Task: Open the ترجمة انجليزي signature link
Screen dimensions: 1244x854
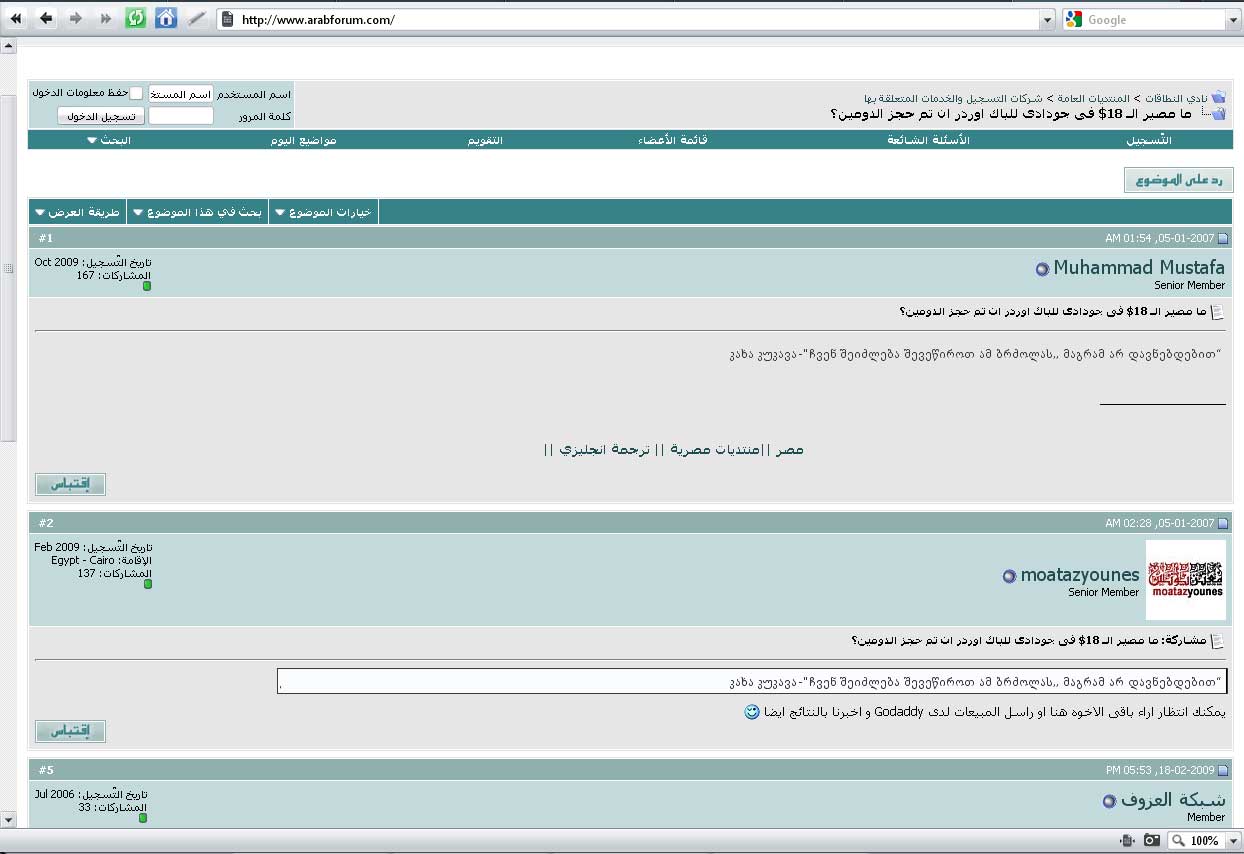Action: [606, 450]
